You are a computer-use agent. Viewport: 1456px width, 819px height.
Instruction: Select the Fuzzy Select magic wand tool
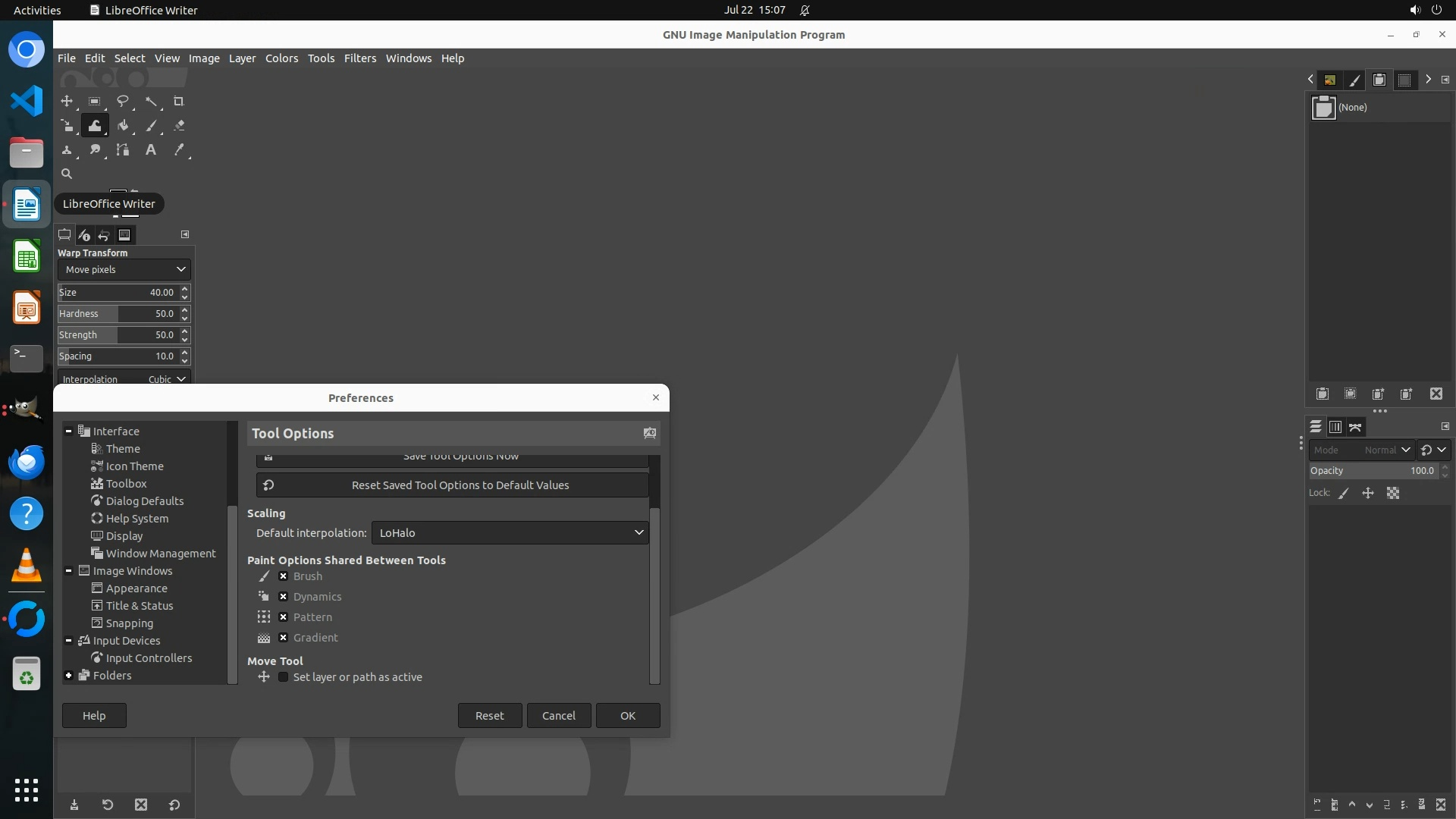click(x=151, y=102)
